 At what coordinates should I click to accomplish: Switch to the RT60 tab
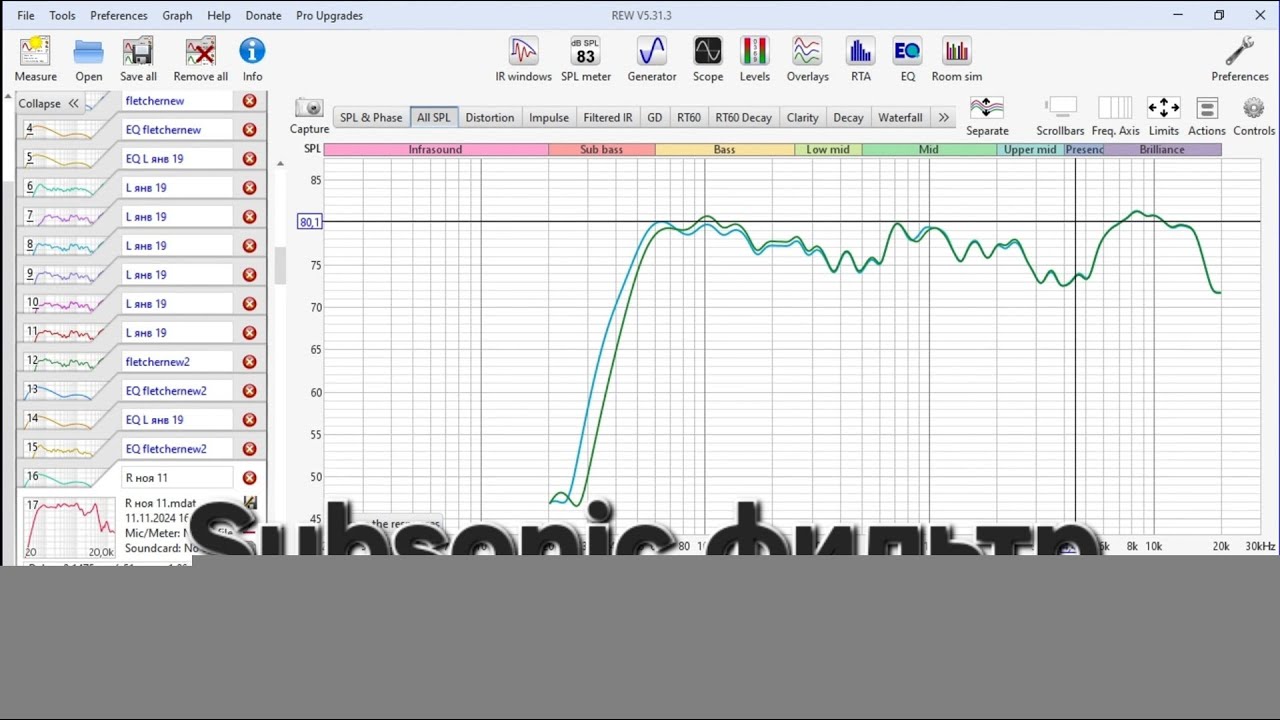point(689,117)
